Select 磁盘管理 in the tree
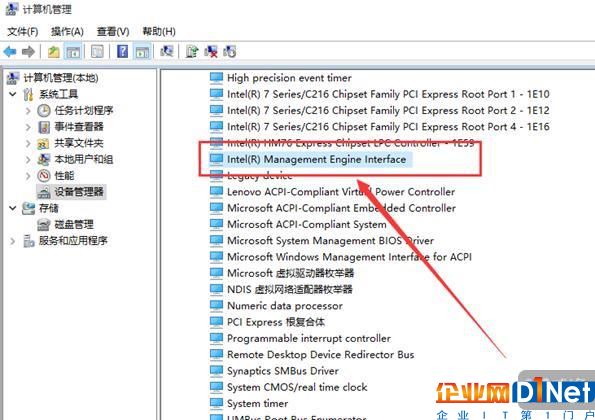The height and width of the screenshot is (420, 595). coord(74,225)
